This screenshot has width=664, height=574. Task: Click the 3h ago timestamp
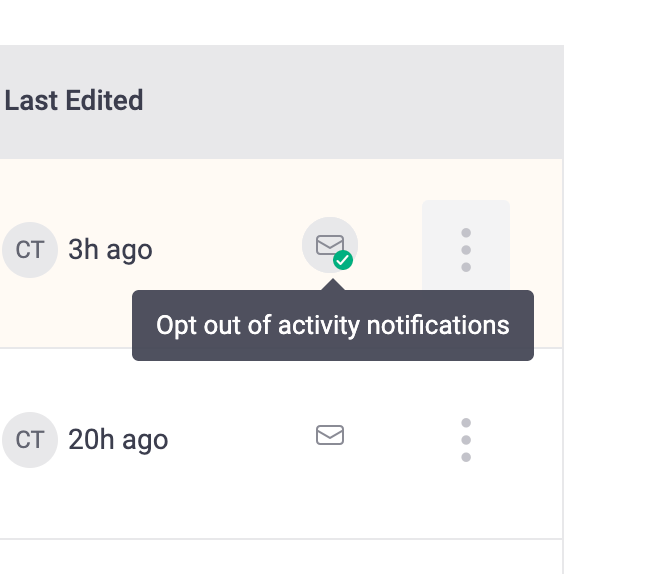click(x=110, y=249)
